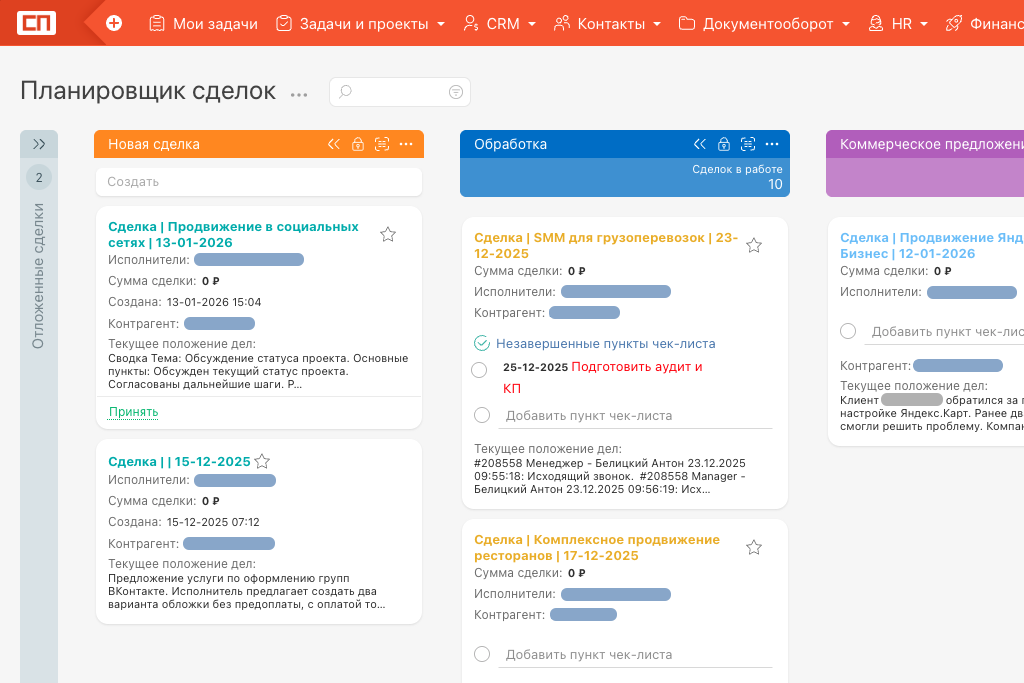Viewport: 1024px width, 683px height.
Task: Check the Подготовить аудит и КП item
Action: (479, 370)
